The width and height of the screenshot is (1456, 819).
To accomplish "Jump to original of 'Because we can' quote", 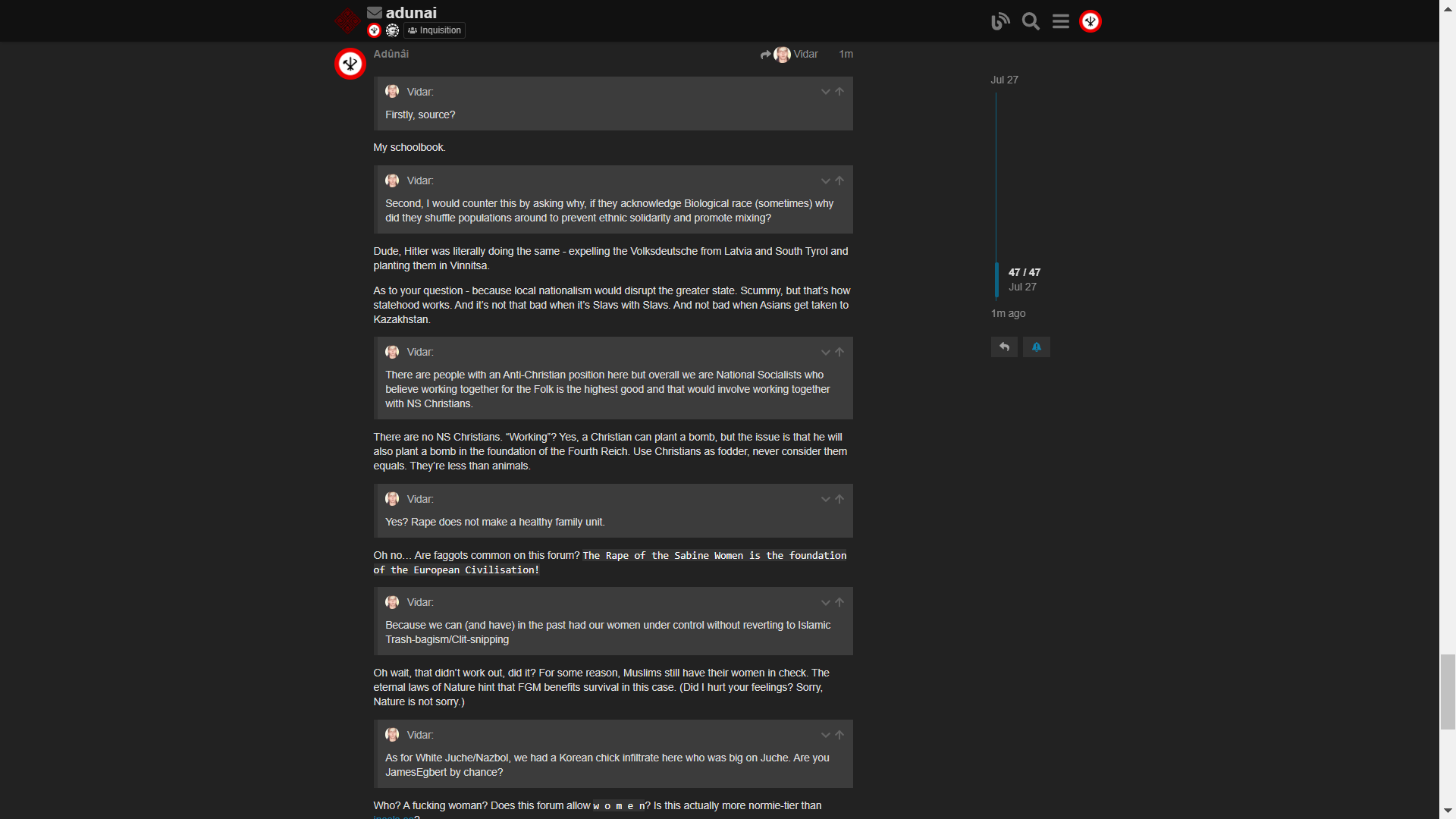I will (x=839, y=603).
